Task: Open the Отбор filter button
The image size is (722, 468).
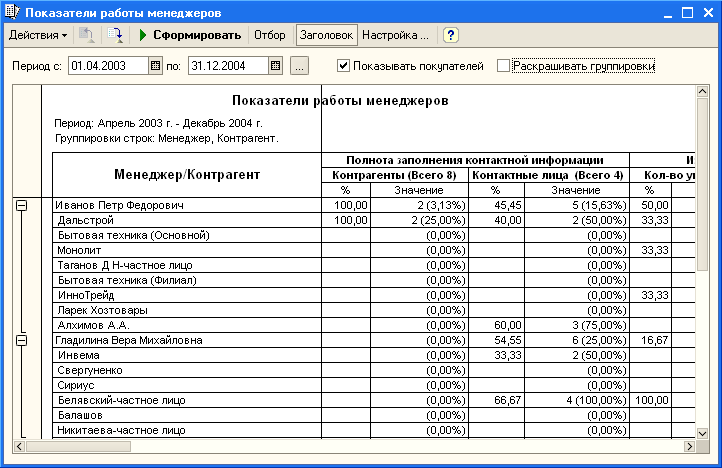Action: tap(270, 35)
